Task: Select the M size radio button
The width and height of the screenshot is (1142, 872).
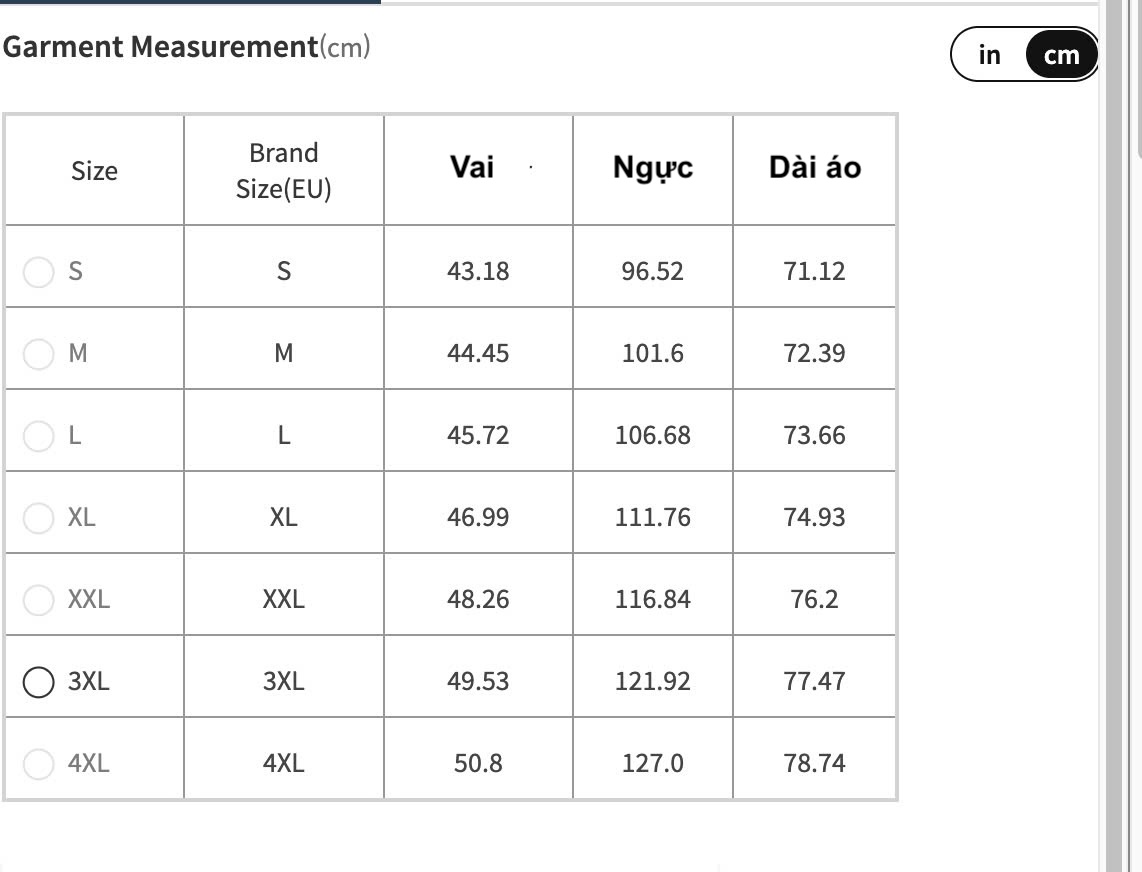Action: click(38, 353)
